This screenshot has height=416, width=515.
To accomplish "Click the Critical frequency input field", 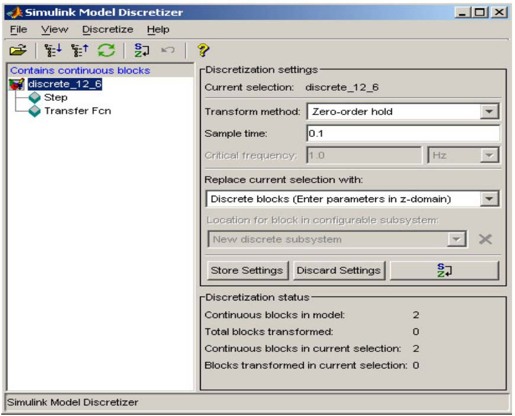I will pyautogui.click(x=364, y=155).
